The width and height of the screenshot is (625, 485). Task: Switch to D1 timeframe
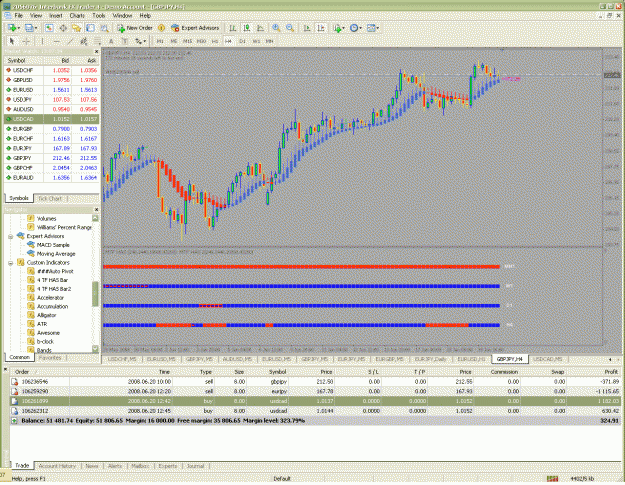[242, 41]
